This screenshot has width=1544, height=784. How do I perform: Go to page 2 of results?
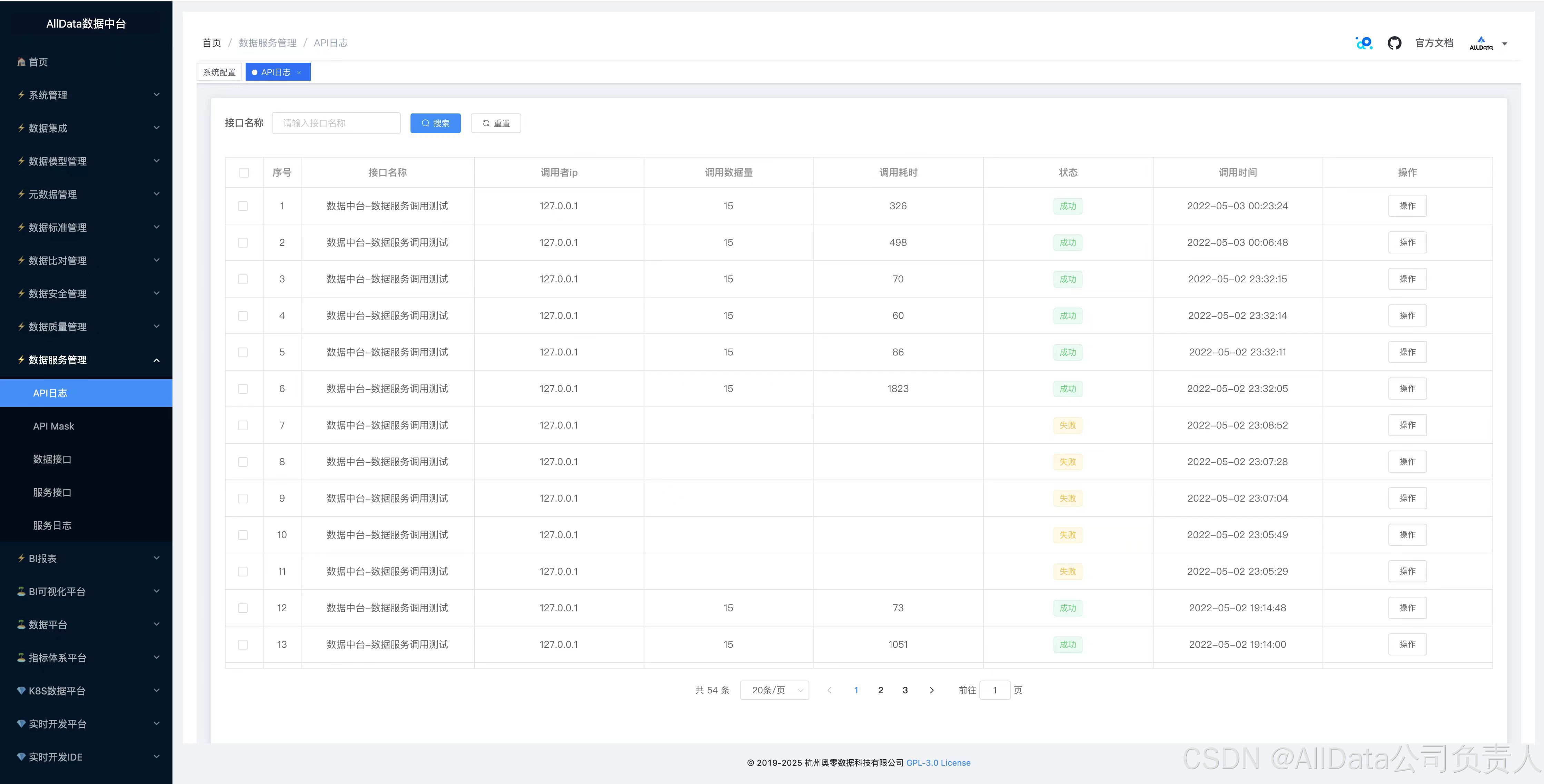[881, 690]
